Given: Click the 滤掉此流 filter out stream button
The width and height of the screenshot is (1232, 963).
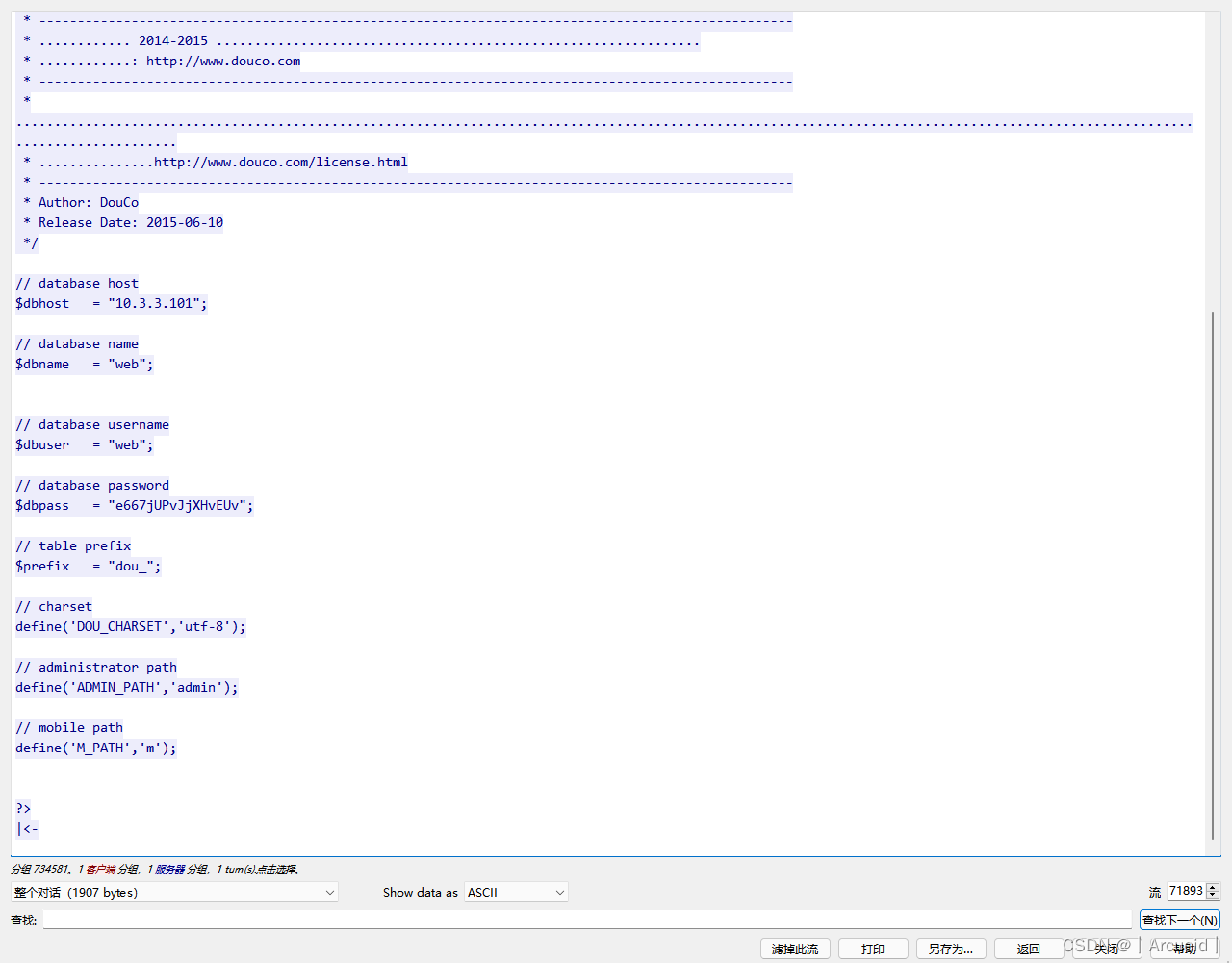Looking at the screenshot, I should tap(795, 949).
